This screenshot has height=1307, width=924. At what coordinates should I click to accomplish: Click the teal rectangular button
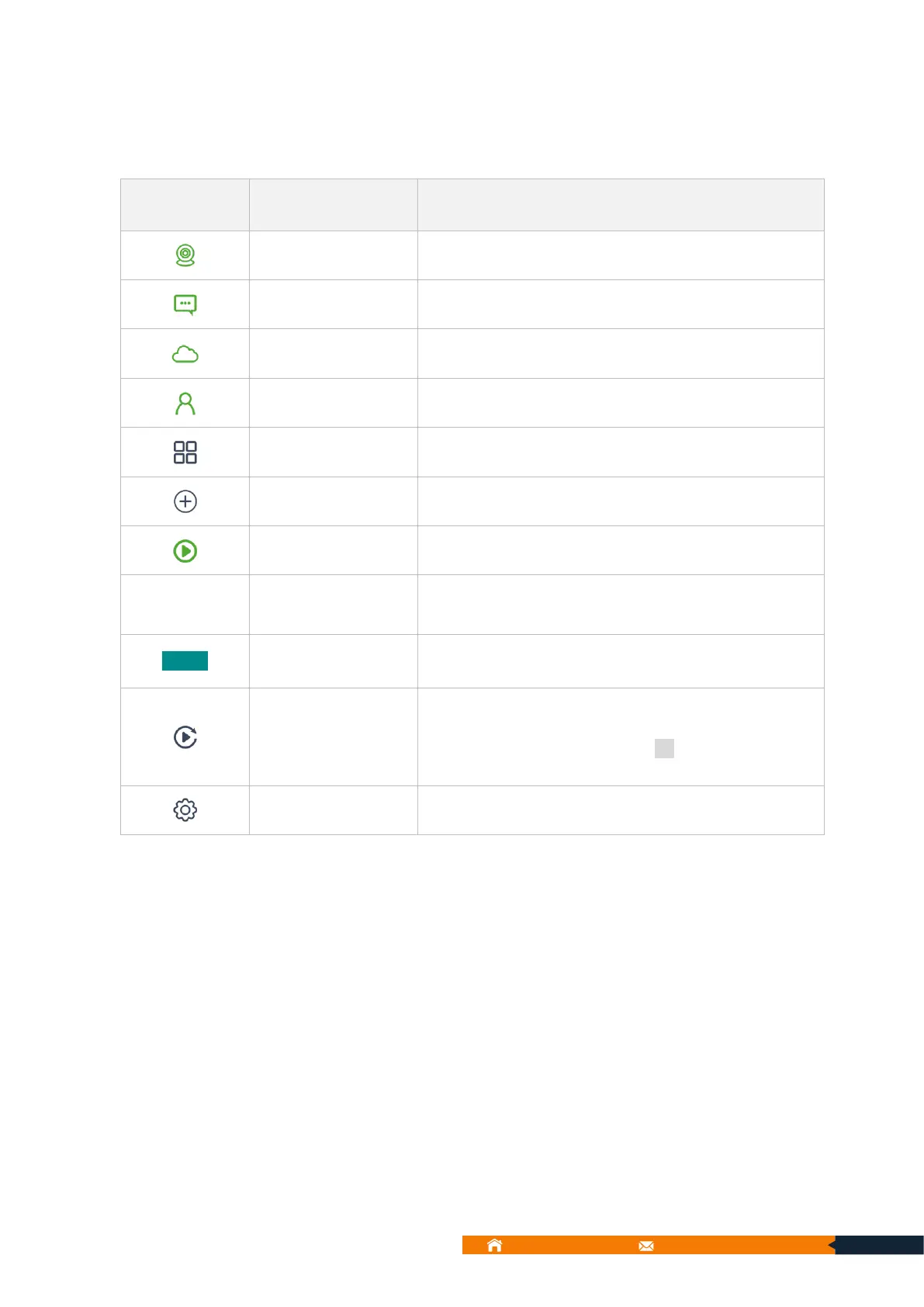point(185,660)
